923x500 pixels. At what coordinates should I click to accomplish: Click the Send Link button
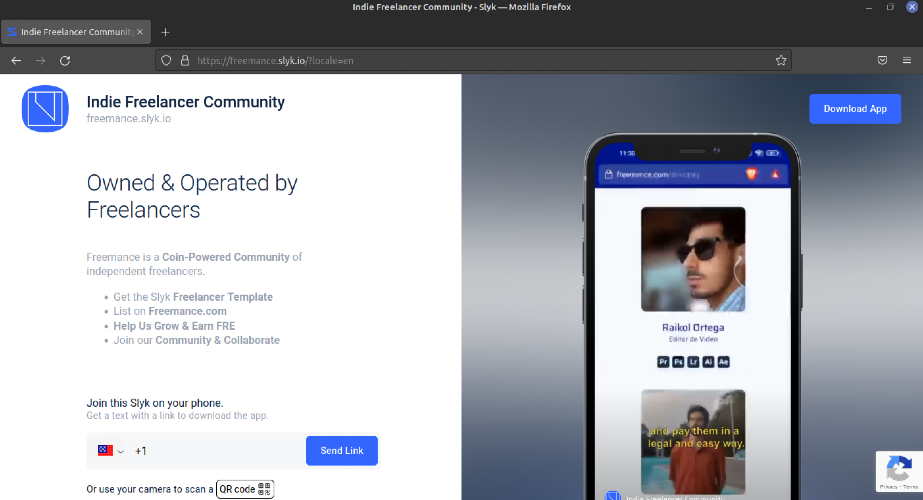[x=342, y=451]
